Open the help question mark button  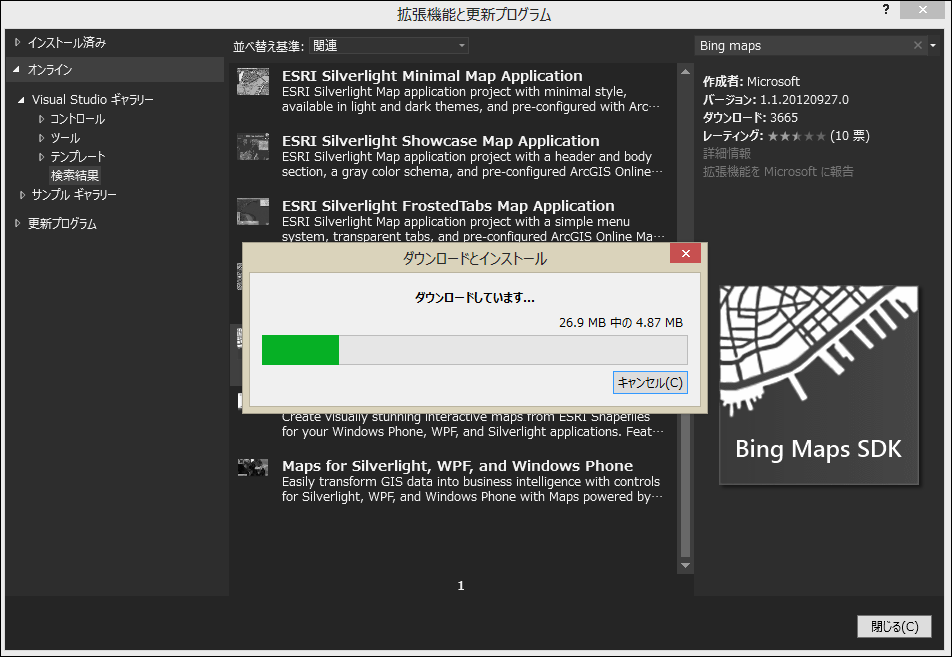(886, 10)
